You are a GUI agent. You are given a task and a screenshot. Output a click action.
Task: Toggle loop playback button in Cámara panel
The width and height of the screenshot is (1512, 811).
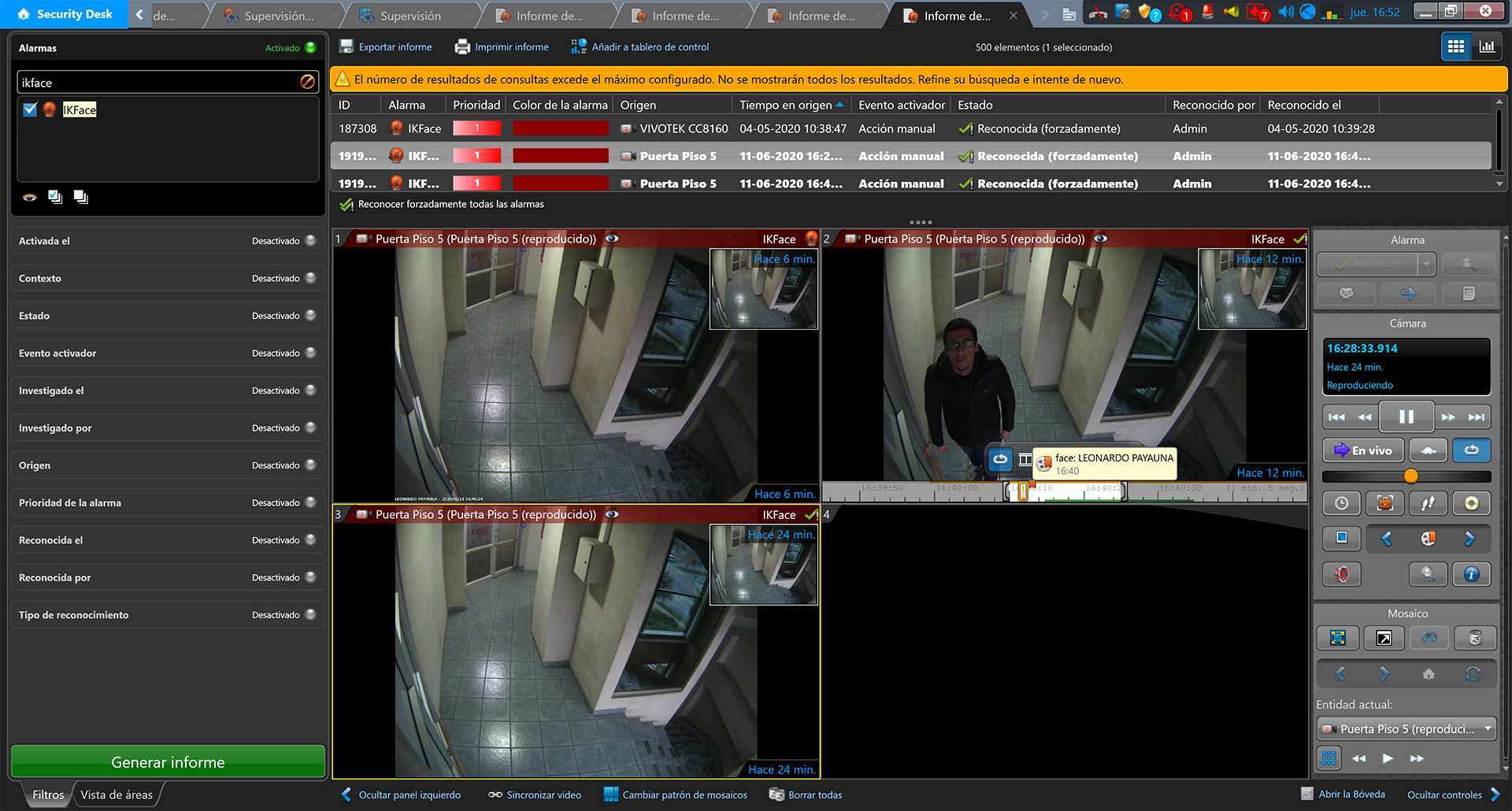(x=1471, y=450)
